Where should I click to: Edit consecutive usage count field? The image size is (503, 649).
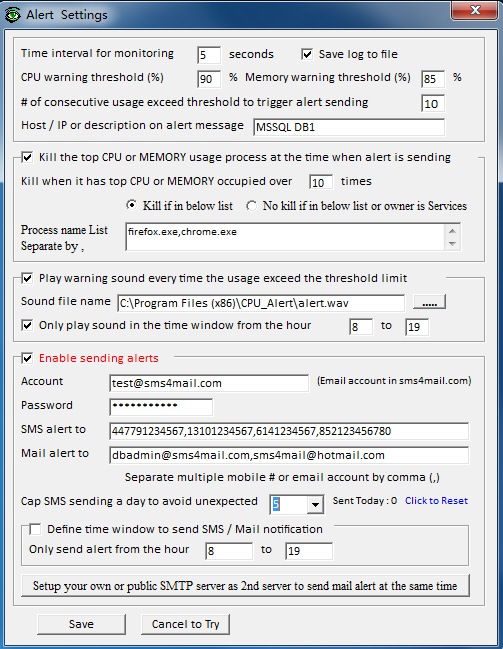(433, 103)
